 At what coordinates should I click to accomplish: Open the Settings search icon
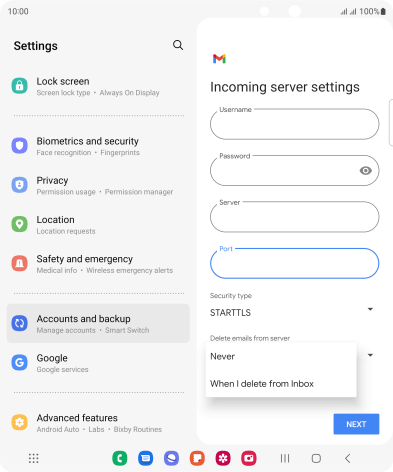click(178, 45)
